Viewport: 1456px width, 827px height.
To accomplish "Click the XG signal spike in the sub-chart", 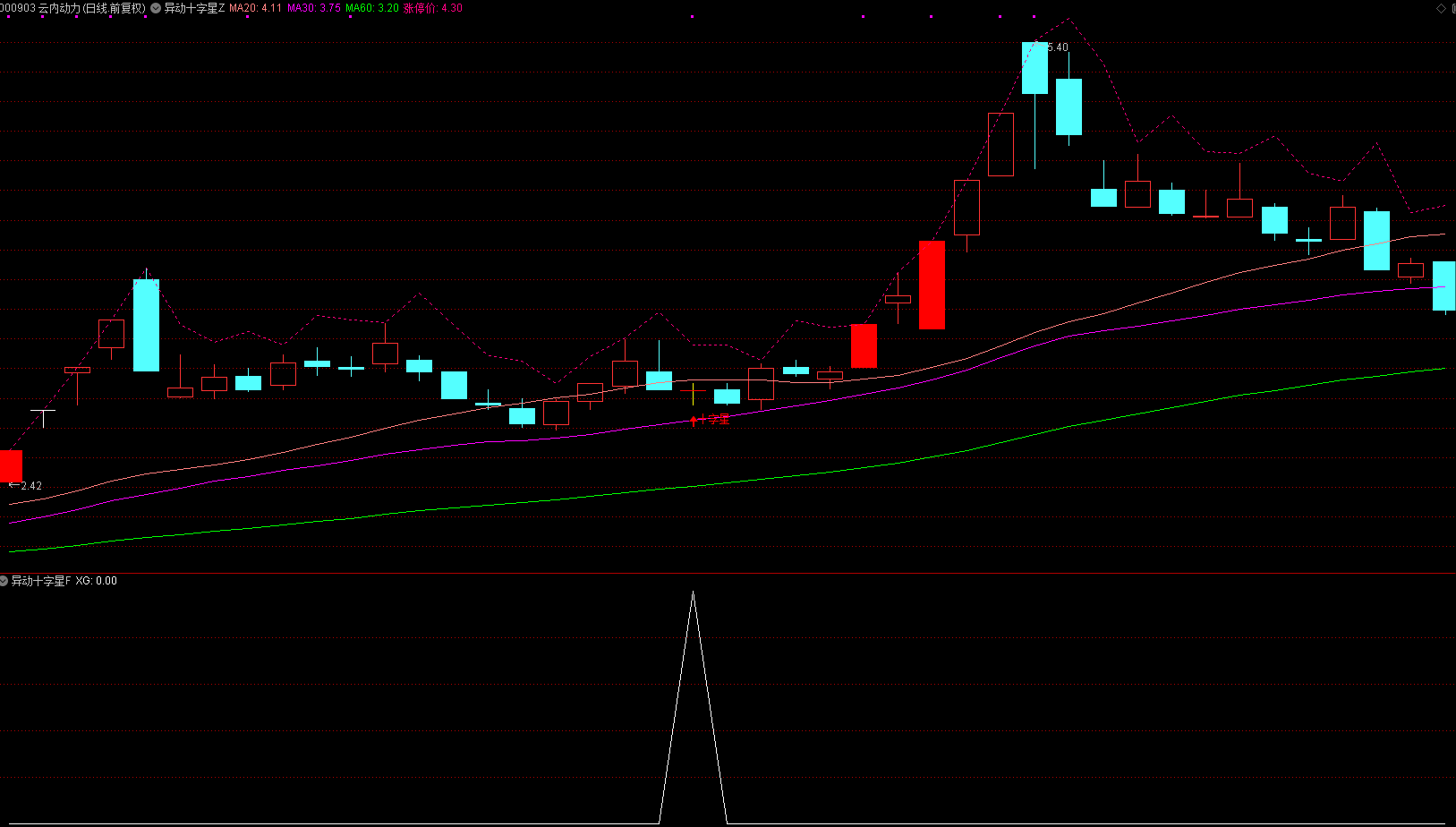I will 694,707.
